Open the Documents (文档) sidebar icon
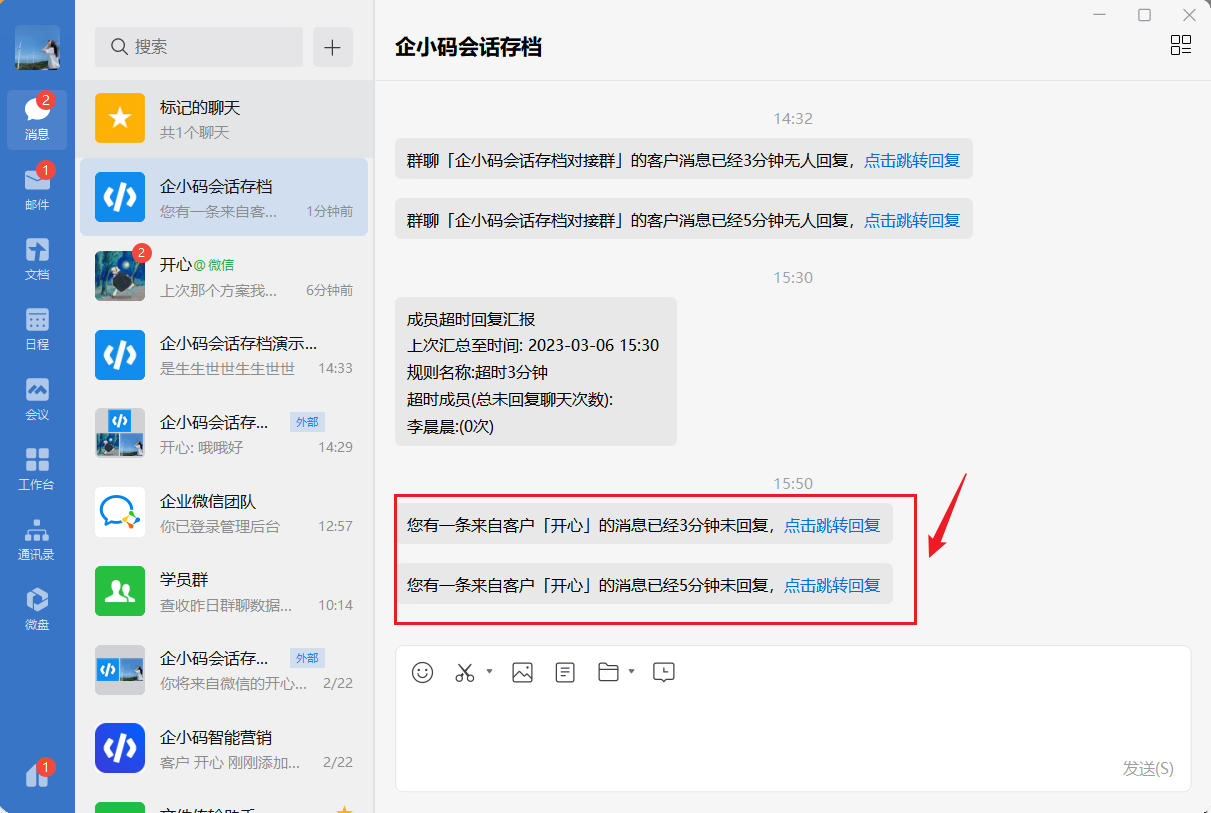The height and width of the screenshot is (813, 1211). click(37, 258)
